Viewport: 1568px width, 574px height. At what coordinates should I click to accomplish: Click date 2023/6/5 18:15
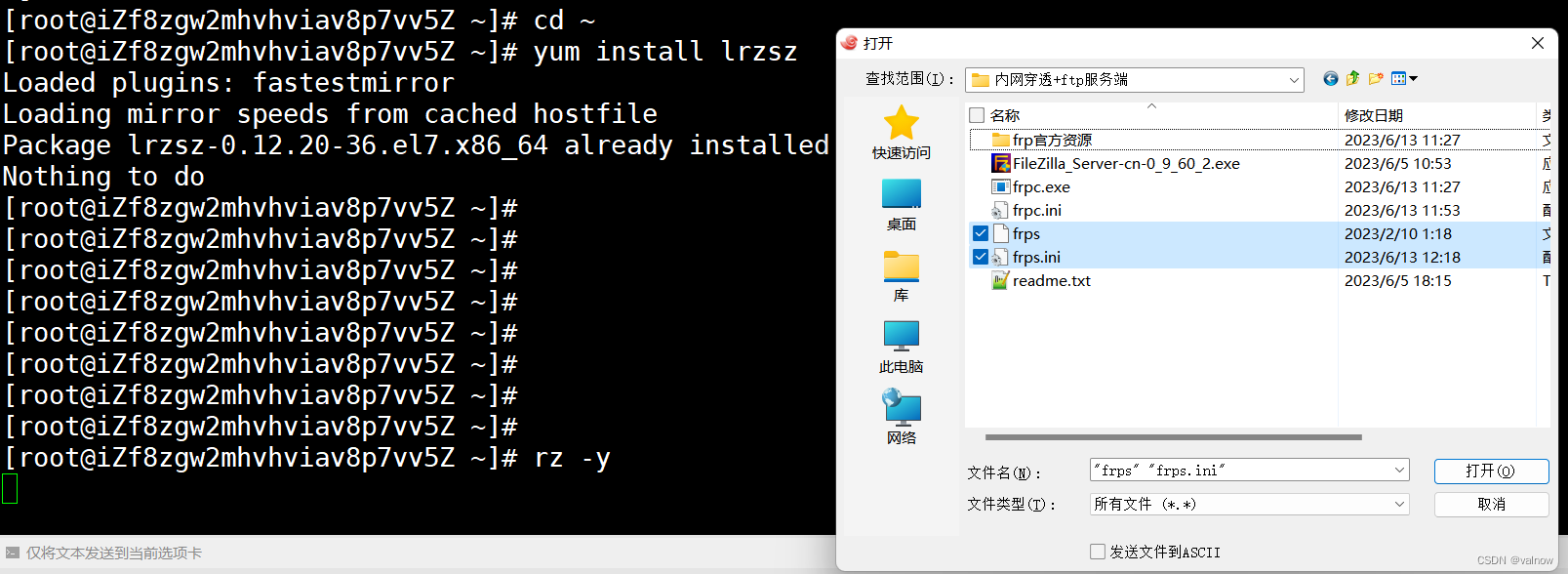(x=1397, y=280)
